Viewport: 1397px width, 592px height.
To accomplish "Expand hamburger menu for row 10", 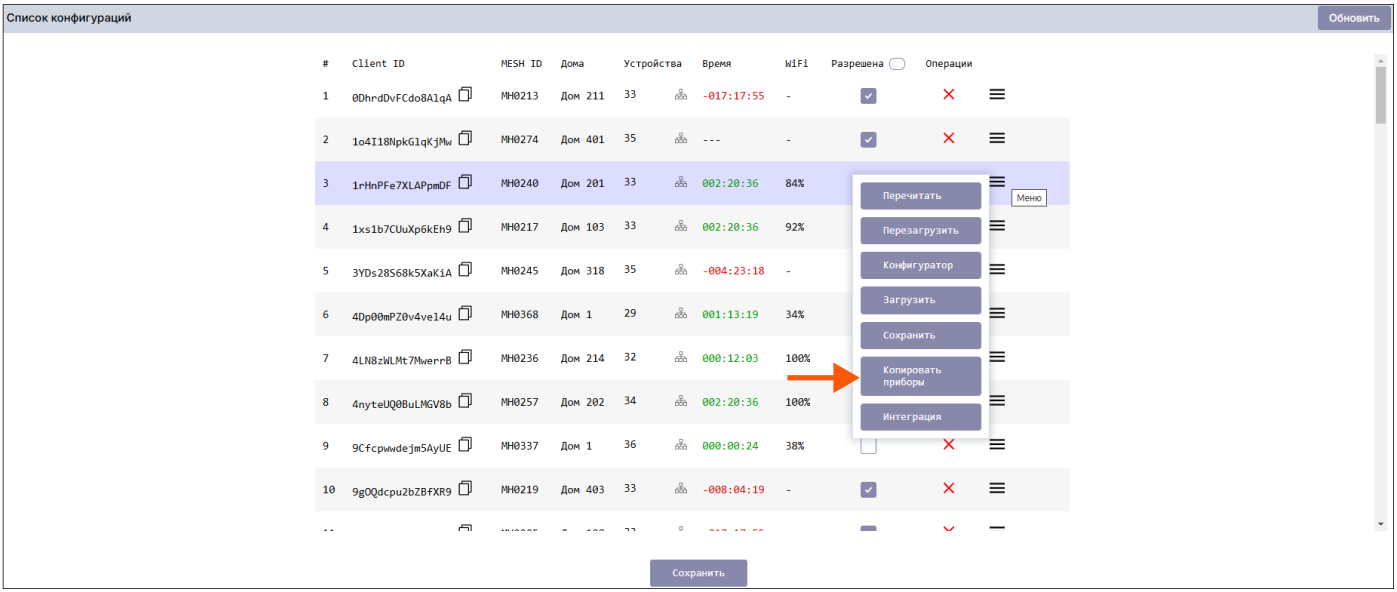I will [x=997, y=488].
